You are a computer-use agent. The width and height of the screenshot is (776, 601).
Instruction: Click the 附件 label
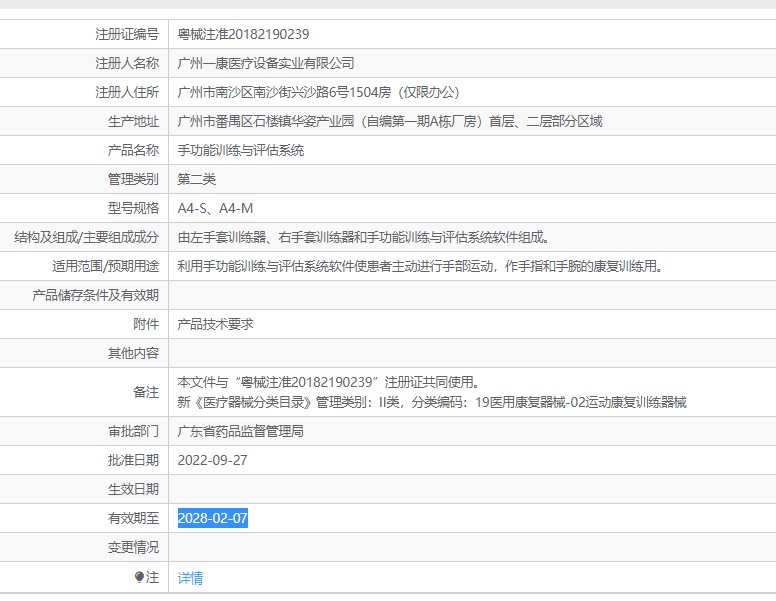coord(146,324)
